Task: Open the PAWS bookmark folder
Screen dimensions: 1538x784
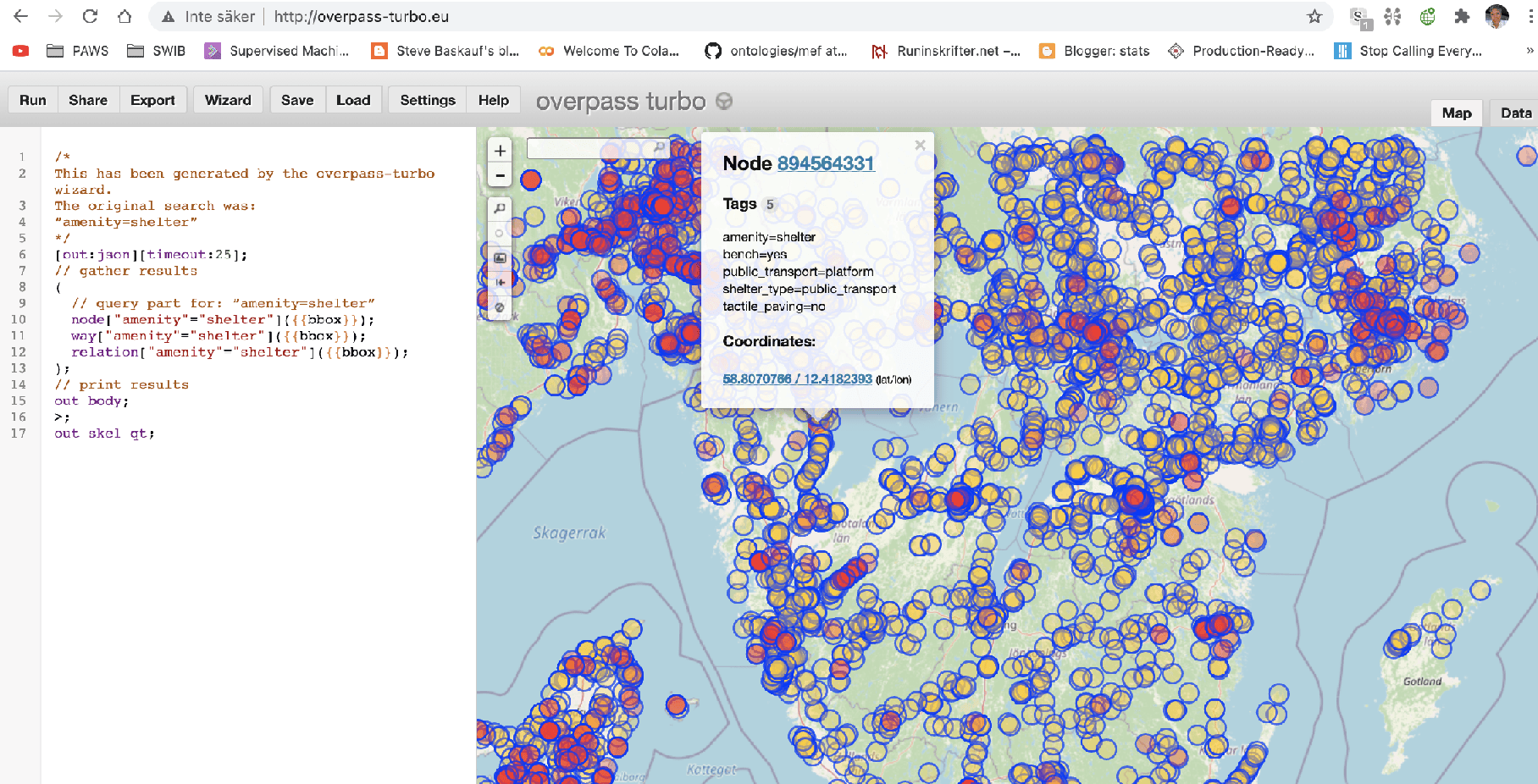Action: point(78,51)
